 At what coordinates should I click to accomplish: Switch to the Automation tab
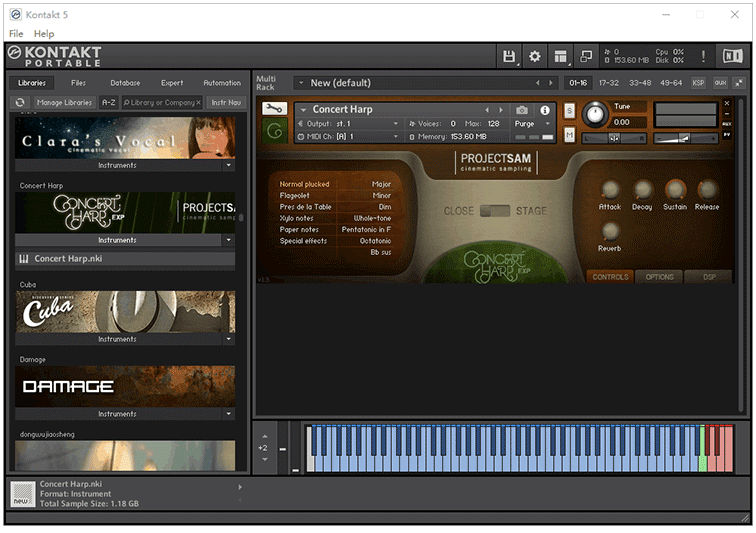(x=222, y=83)
